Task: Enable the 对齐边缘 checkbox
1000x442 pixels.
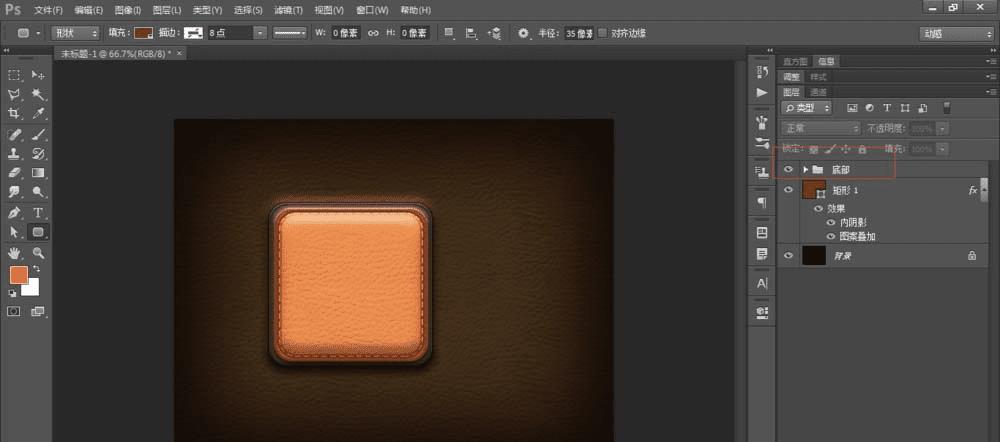Action: 602,33
